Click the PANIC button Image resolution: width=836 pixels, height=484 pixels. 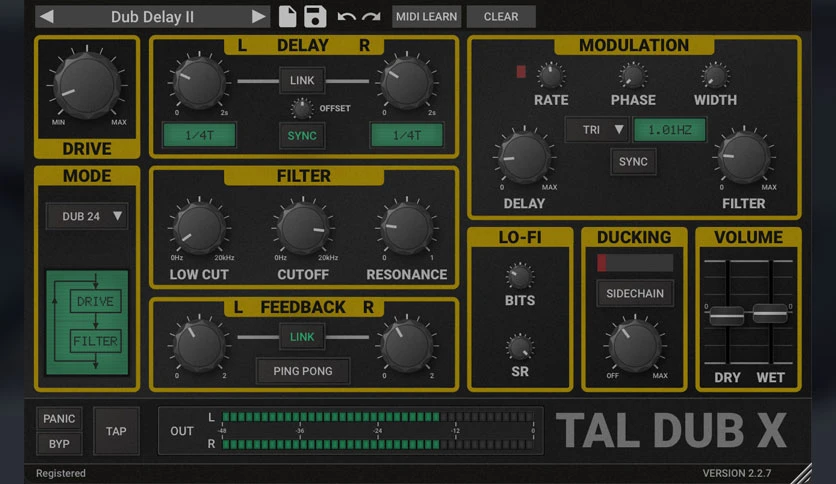pos(59,418)
